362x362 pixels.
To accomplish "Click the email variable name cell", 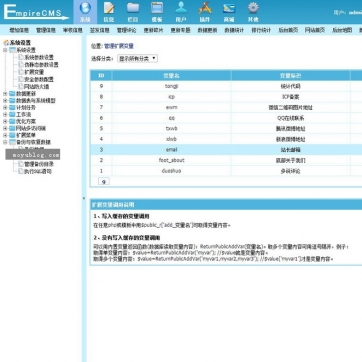I will pyautogui.click(x=172, y=150).
